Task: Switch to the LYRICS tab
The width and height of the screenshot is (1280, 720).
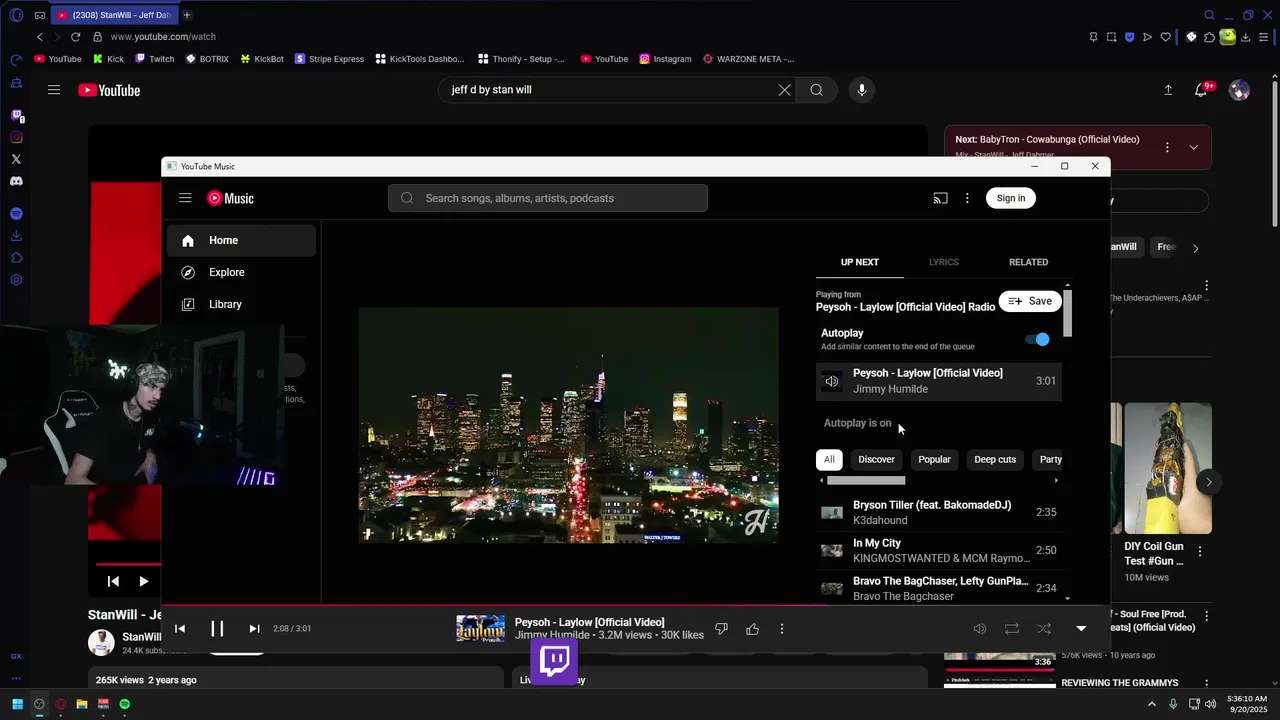Action: (944, 262)
